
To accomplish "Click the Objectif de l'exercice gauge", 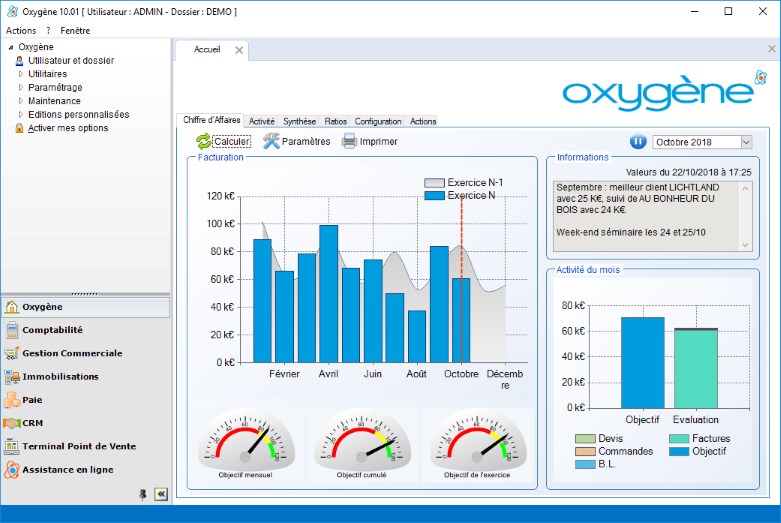I will click(478, 439).
